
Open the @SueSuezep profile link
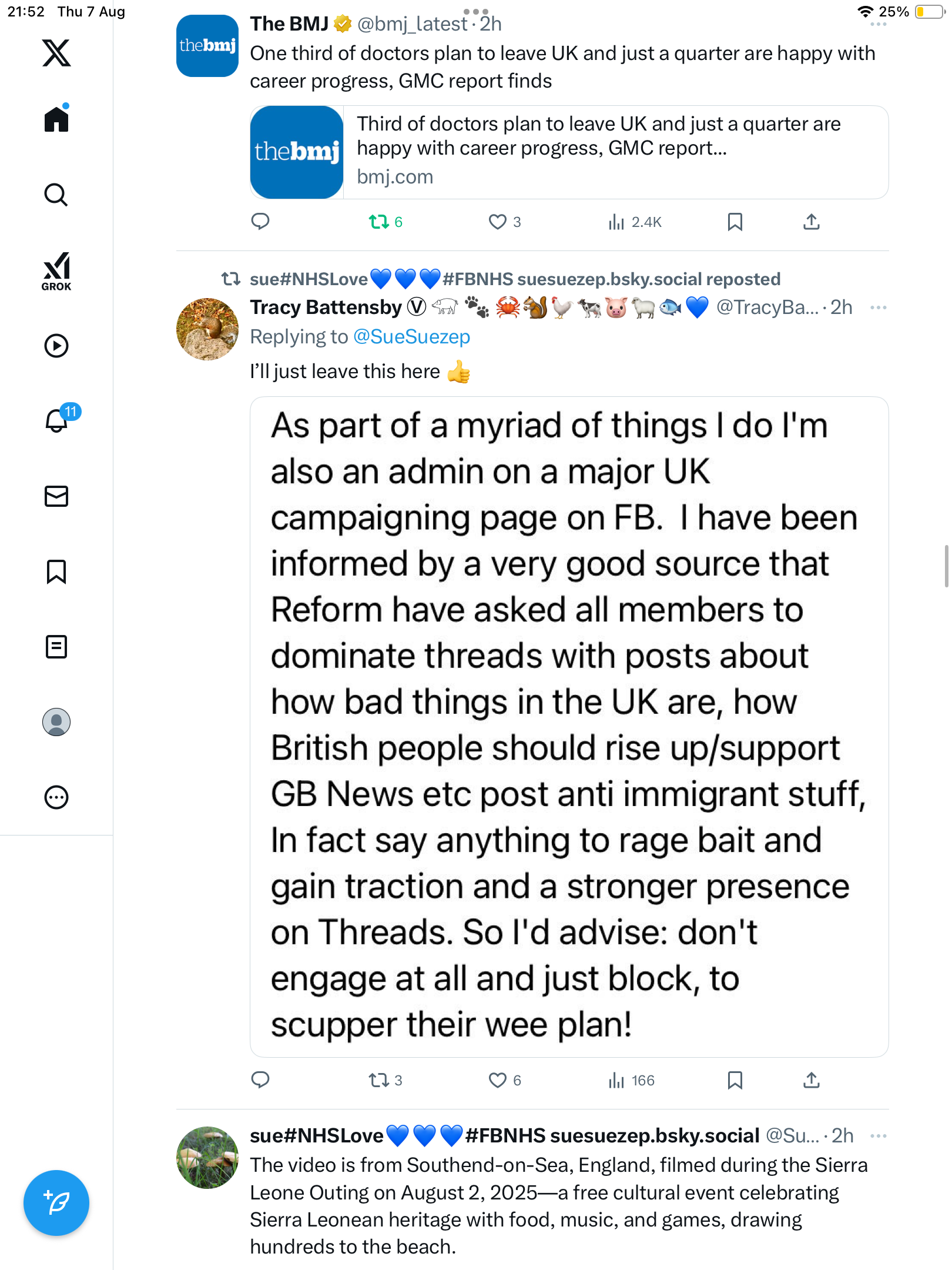(x=411, y=337)
